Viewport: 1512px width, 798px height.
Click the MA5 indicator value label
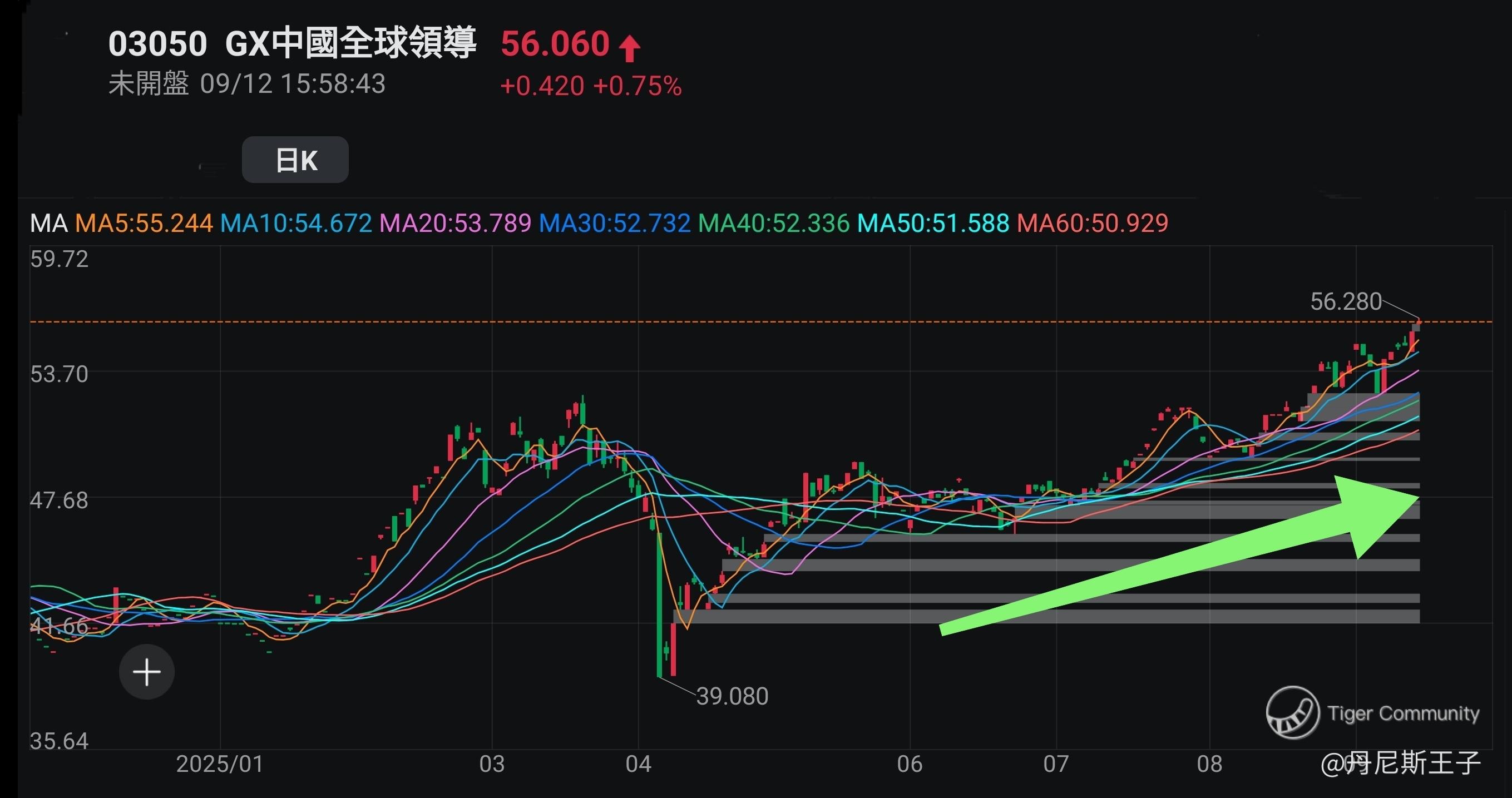(x=144, y=224)
